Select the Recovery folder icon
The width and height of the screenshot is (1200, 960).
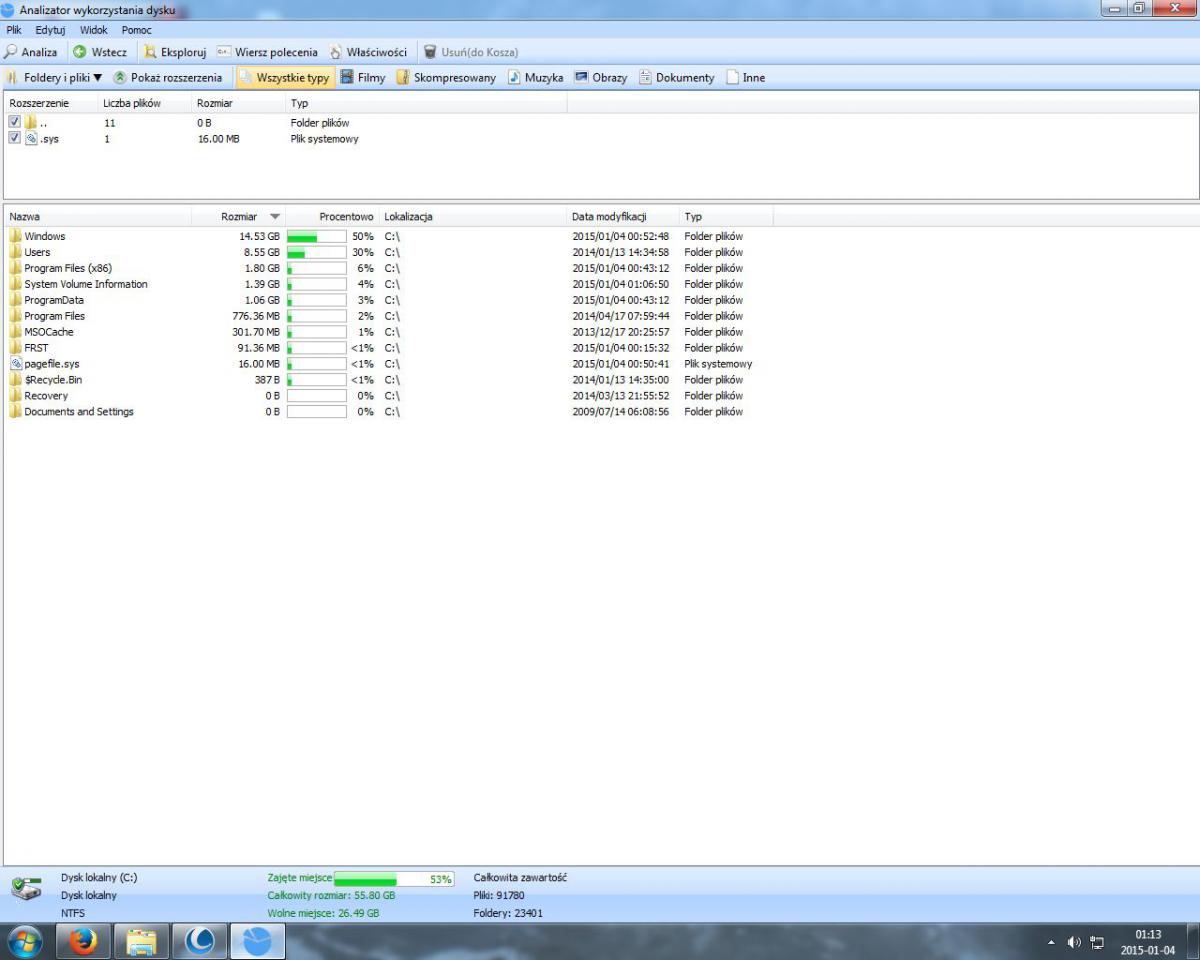click(x=16, y=396)
